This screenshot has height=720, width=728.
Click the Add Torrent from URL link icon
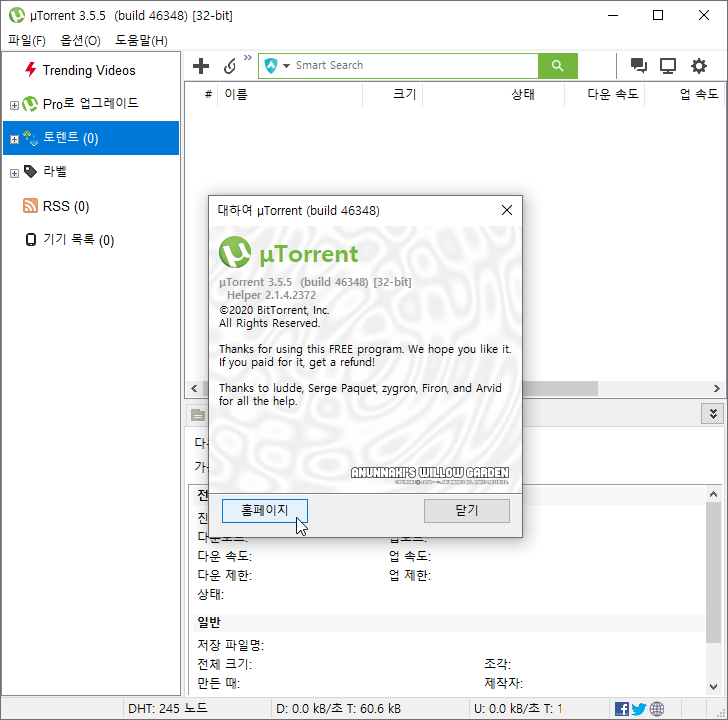[230, 66]
